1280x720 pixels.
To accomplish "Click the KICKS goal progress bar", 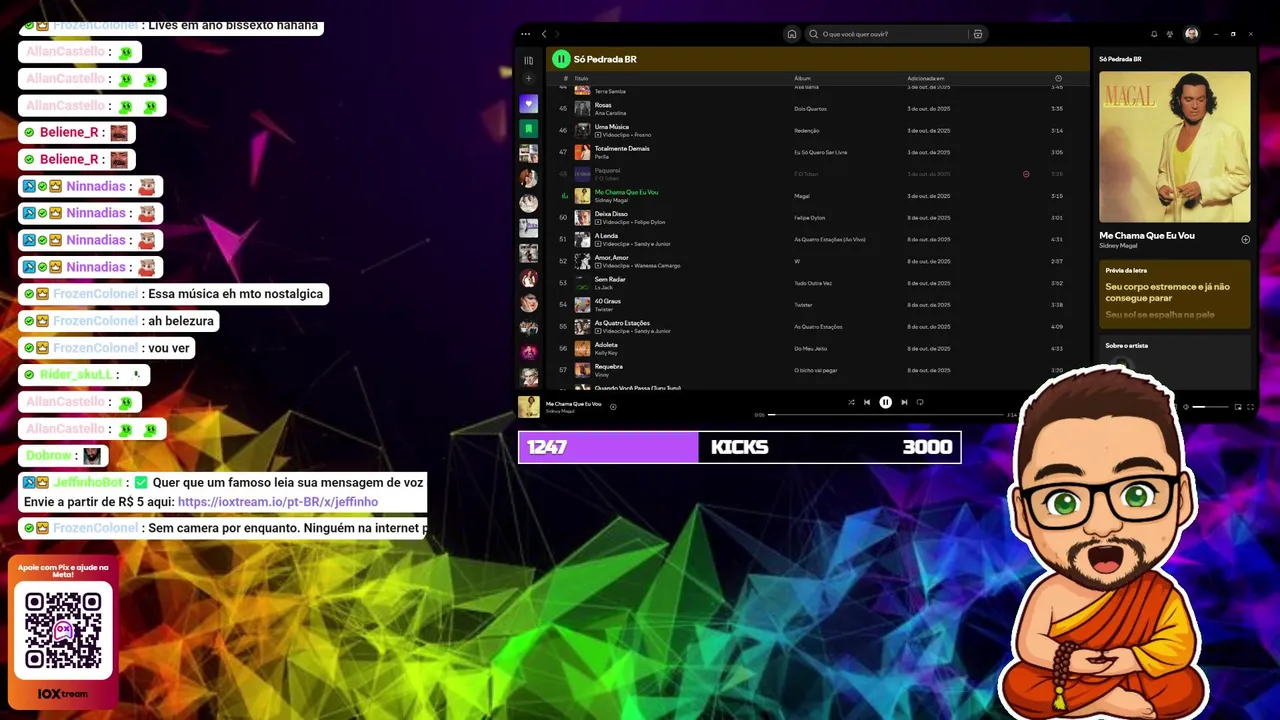I will (x=740, y=447).
